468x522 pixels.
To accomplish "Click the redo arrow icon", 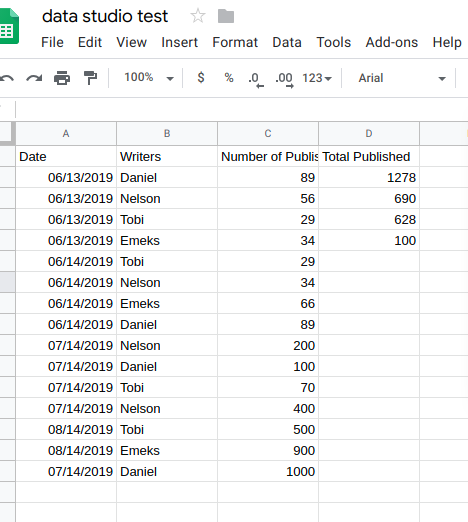I will (x=34, y=78).
